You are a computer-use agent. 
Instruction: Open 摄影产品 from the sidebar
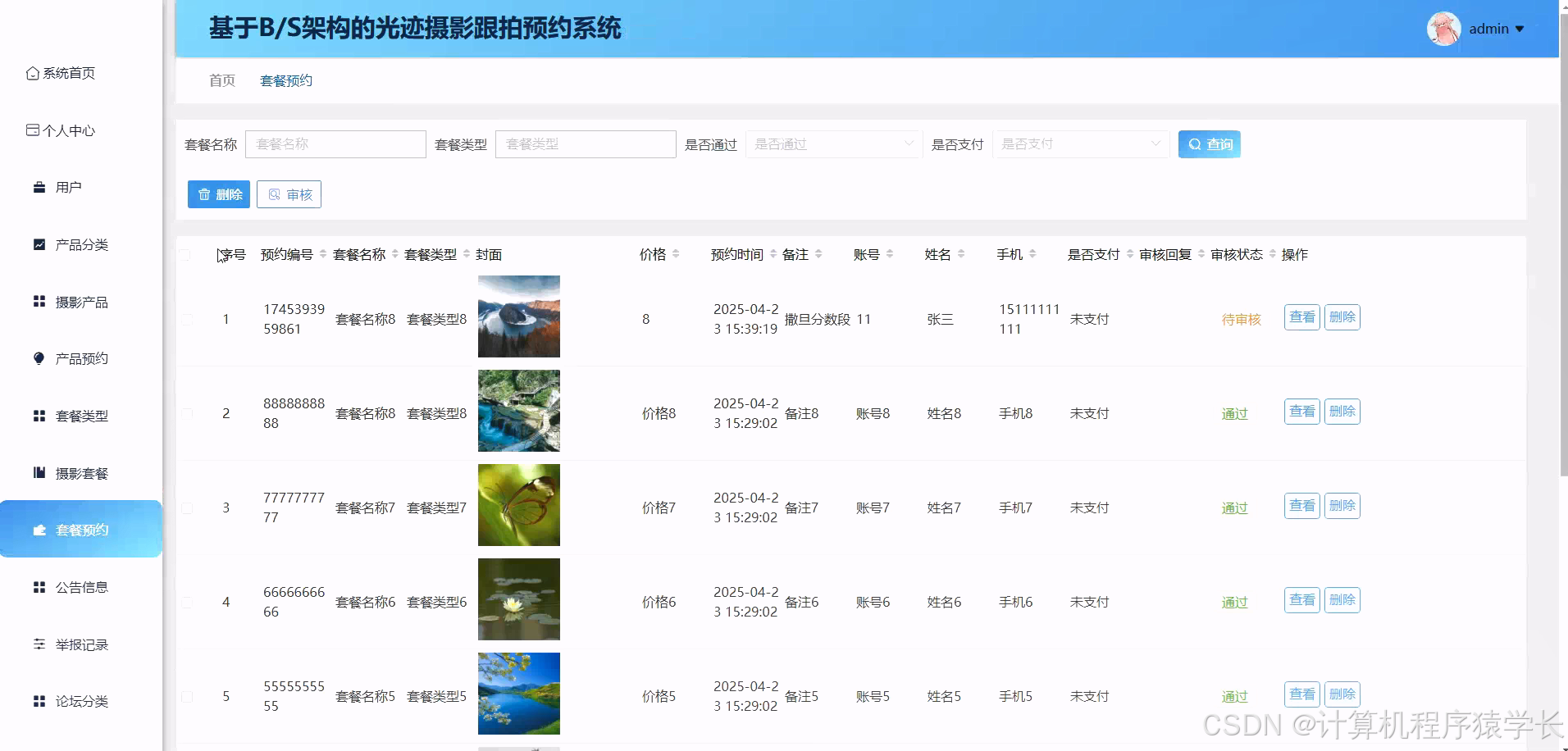point(39,301)
